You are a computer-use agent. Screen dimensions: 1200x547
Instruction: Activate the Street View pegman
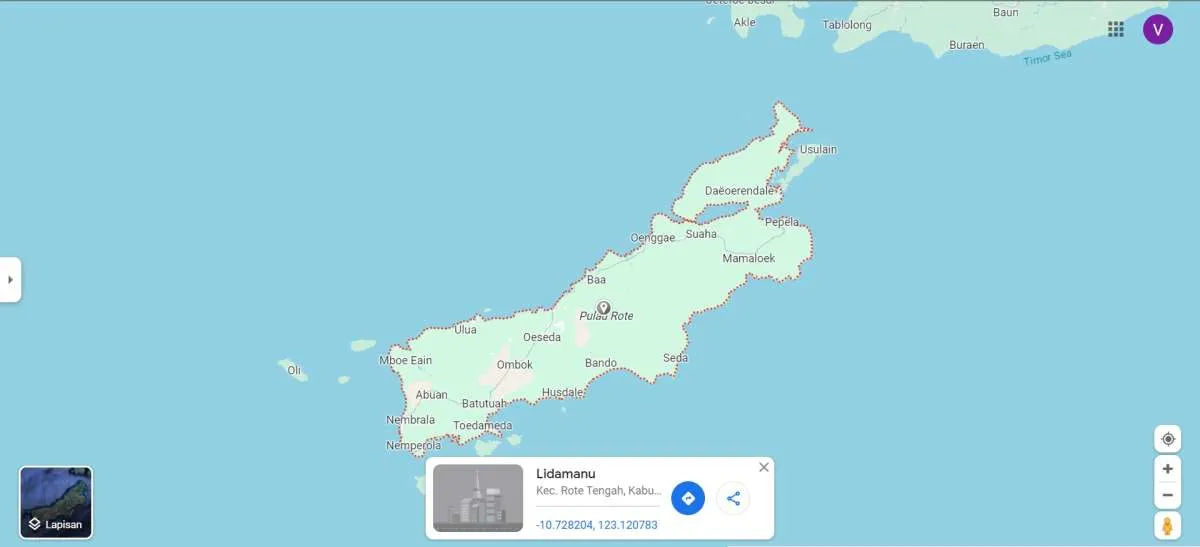point(1167,525)
